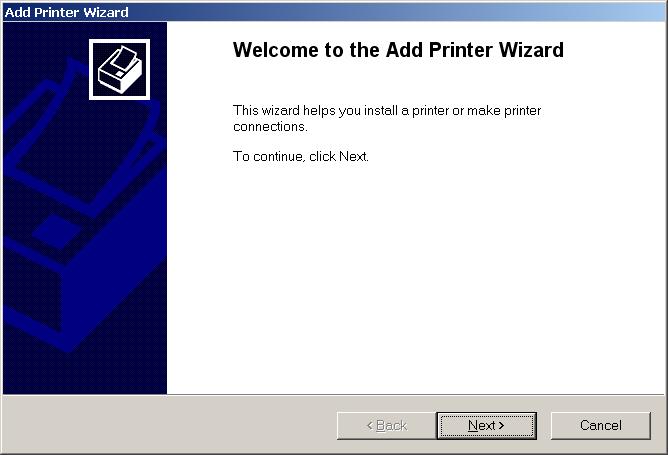Image resolution: width=668 pixels, height=455 pixels.
Task: Click the grayed-out Back button
Action: click(x=386, y=425)
